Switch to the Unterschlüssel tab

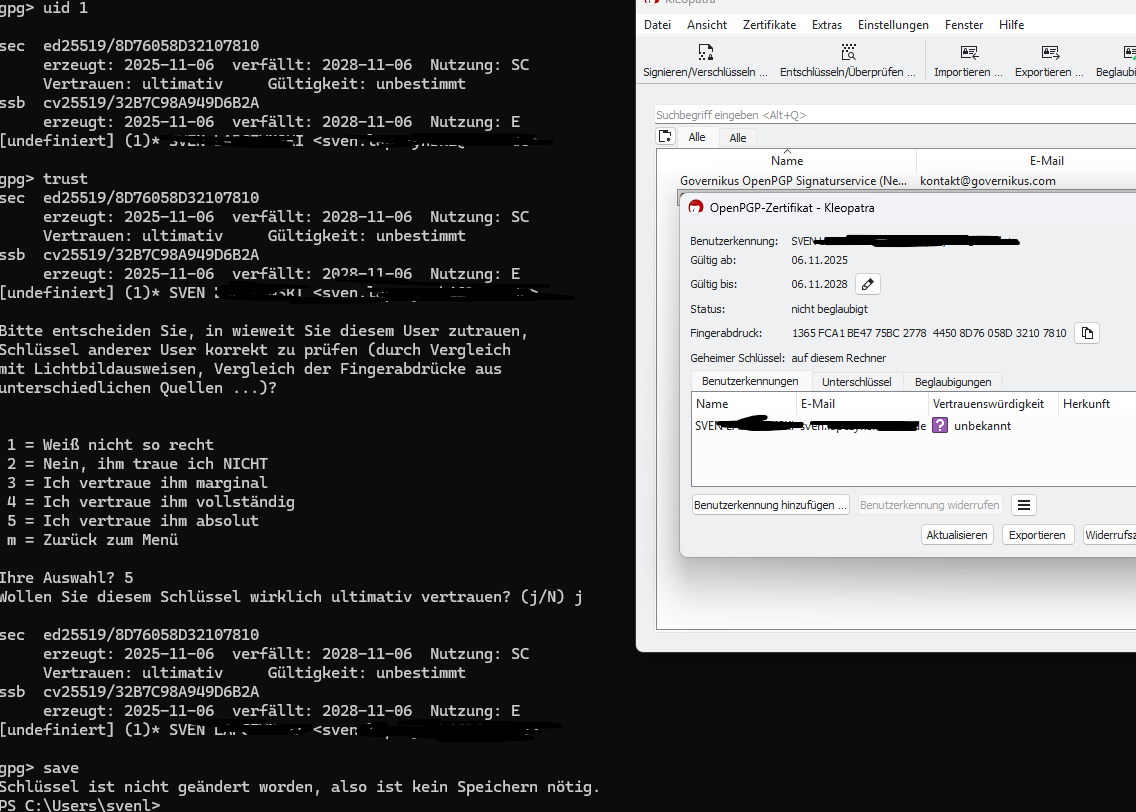(856, 382)
